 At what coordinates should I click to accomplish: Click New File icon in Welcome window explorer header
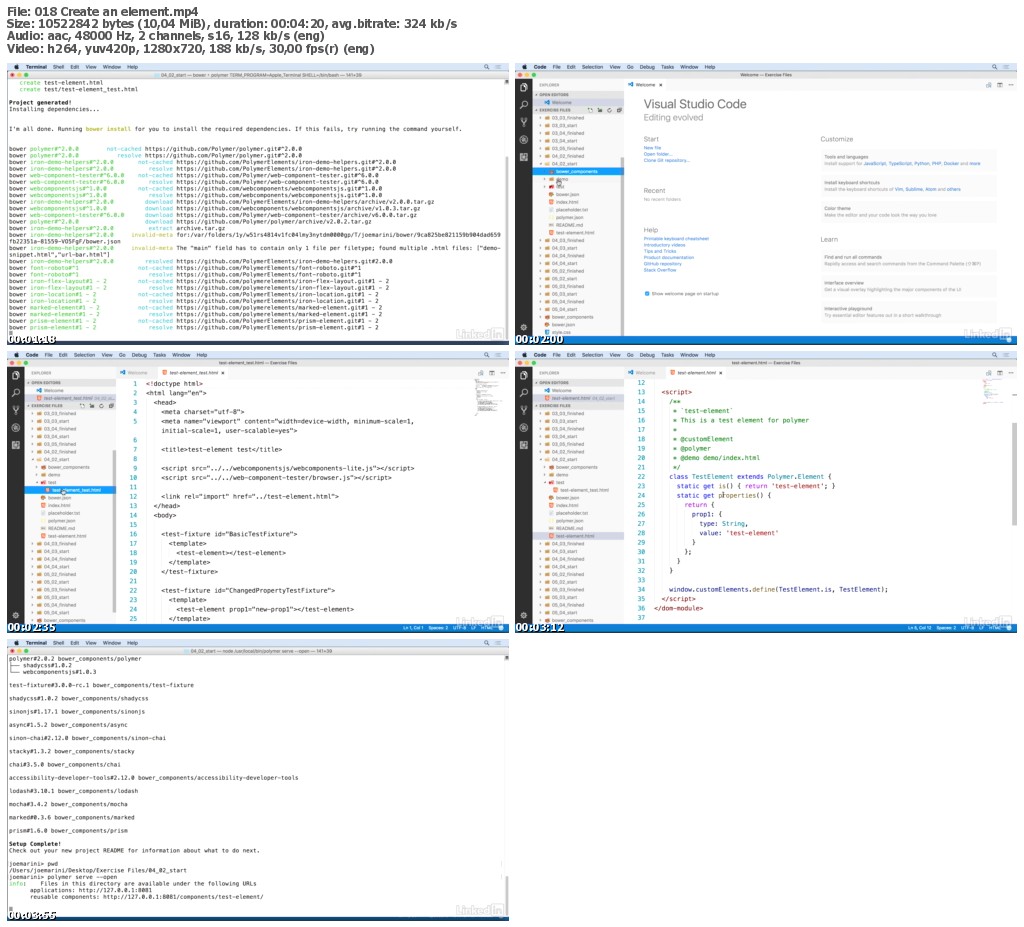point(591,110)
